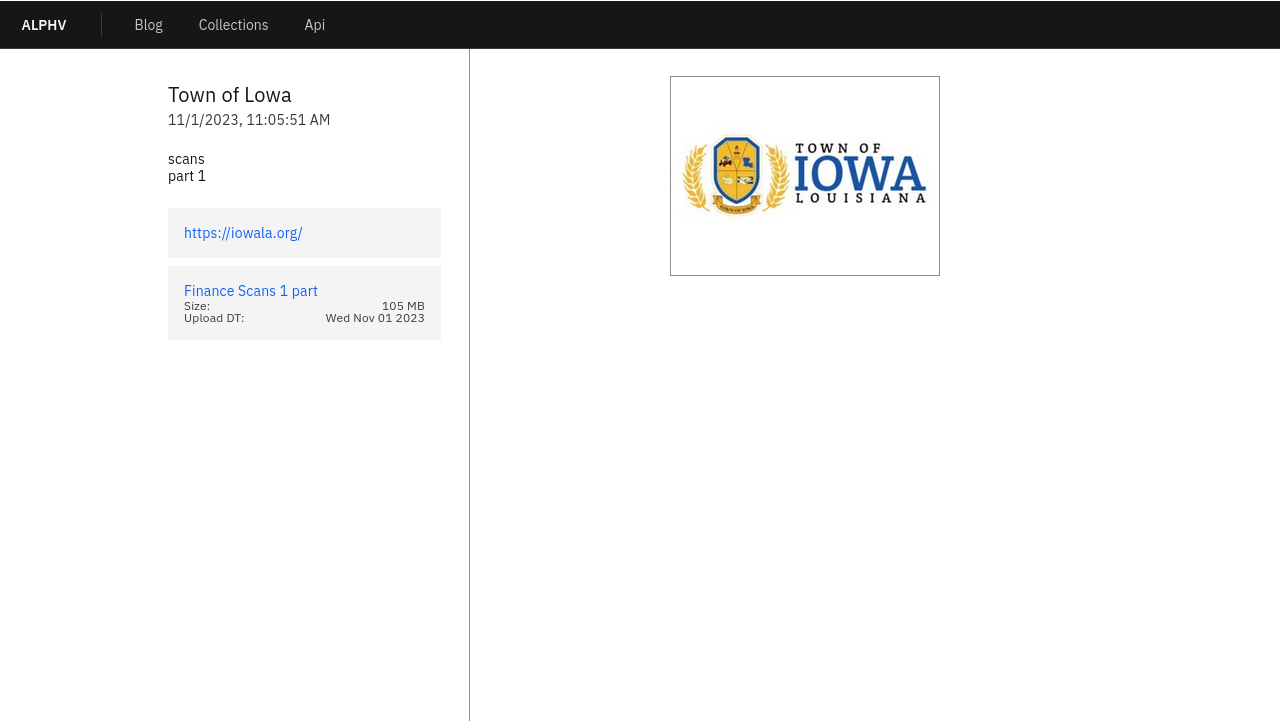Image resolution: width=1280 pixels, height=721 pixels.
Task: Click the Size label in the file card
Action: 197,306
